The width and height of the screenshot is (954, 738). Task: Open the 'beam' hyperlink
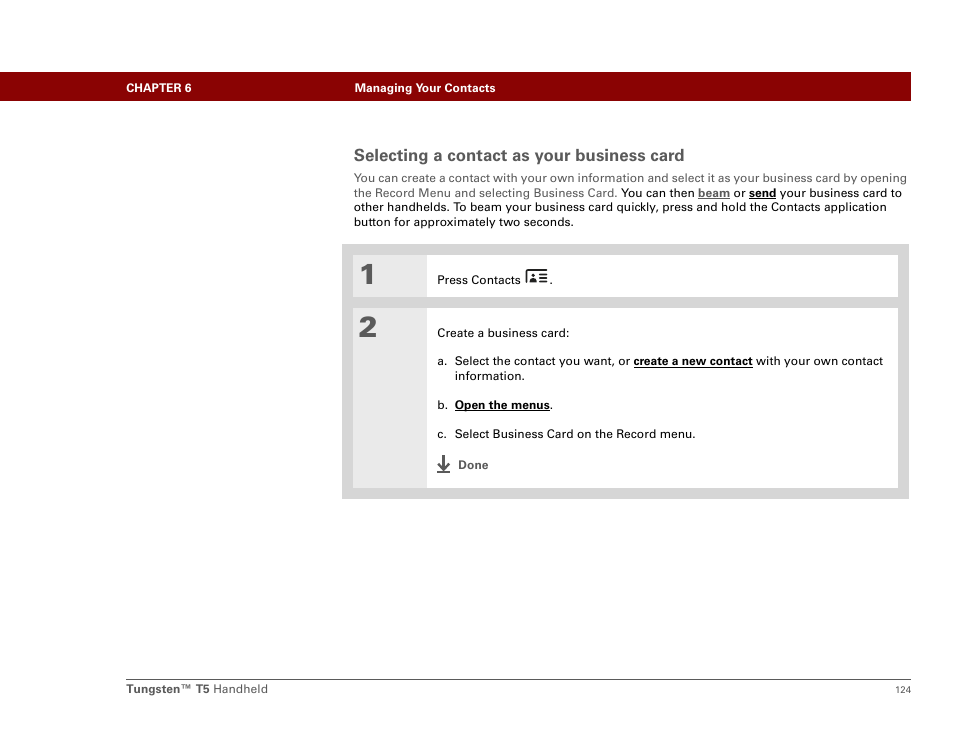713,193
